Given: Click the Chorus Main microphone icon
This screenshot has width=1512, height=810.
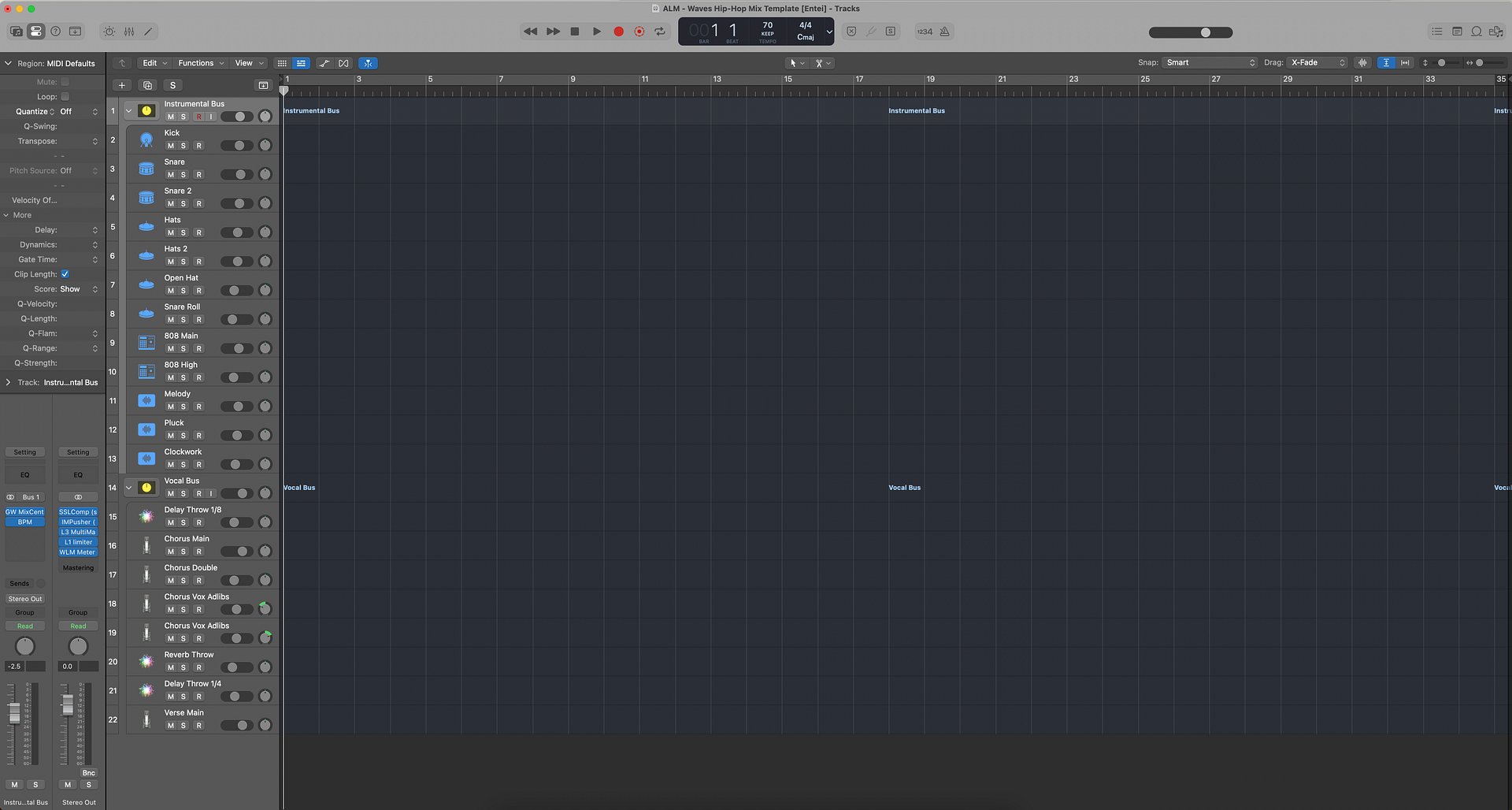Looking at the screenshot, I should [146, 545].
